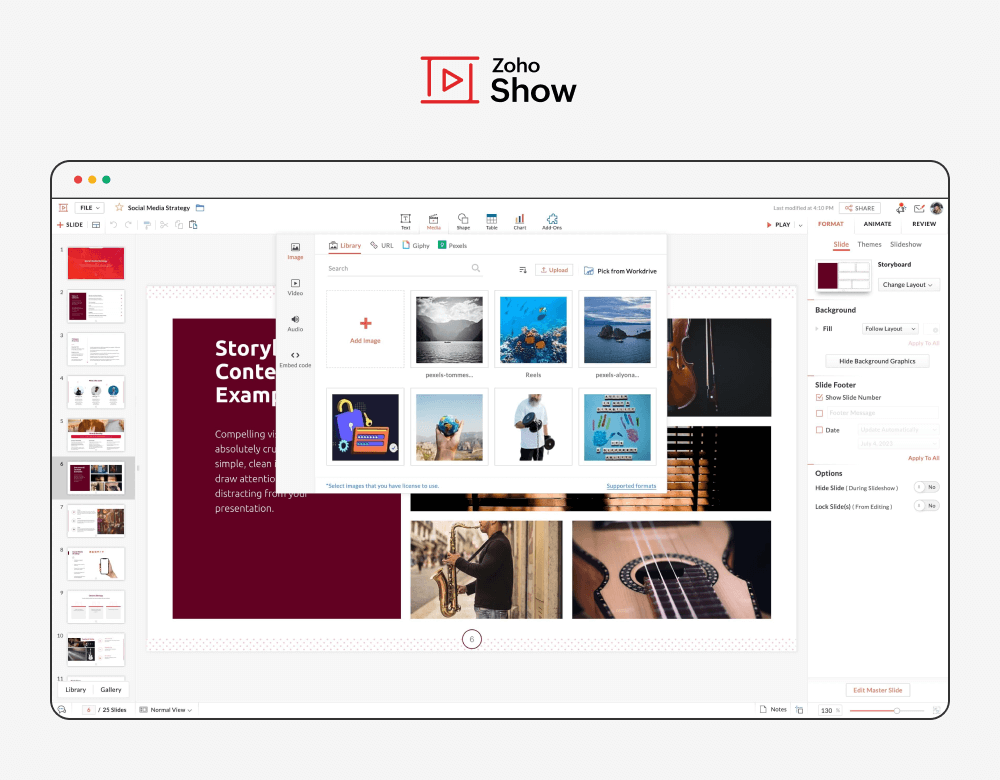This screenshot has height=780, width=1000.
Task: Select Video in media side panel
Action: [x=295, y=287]
